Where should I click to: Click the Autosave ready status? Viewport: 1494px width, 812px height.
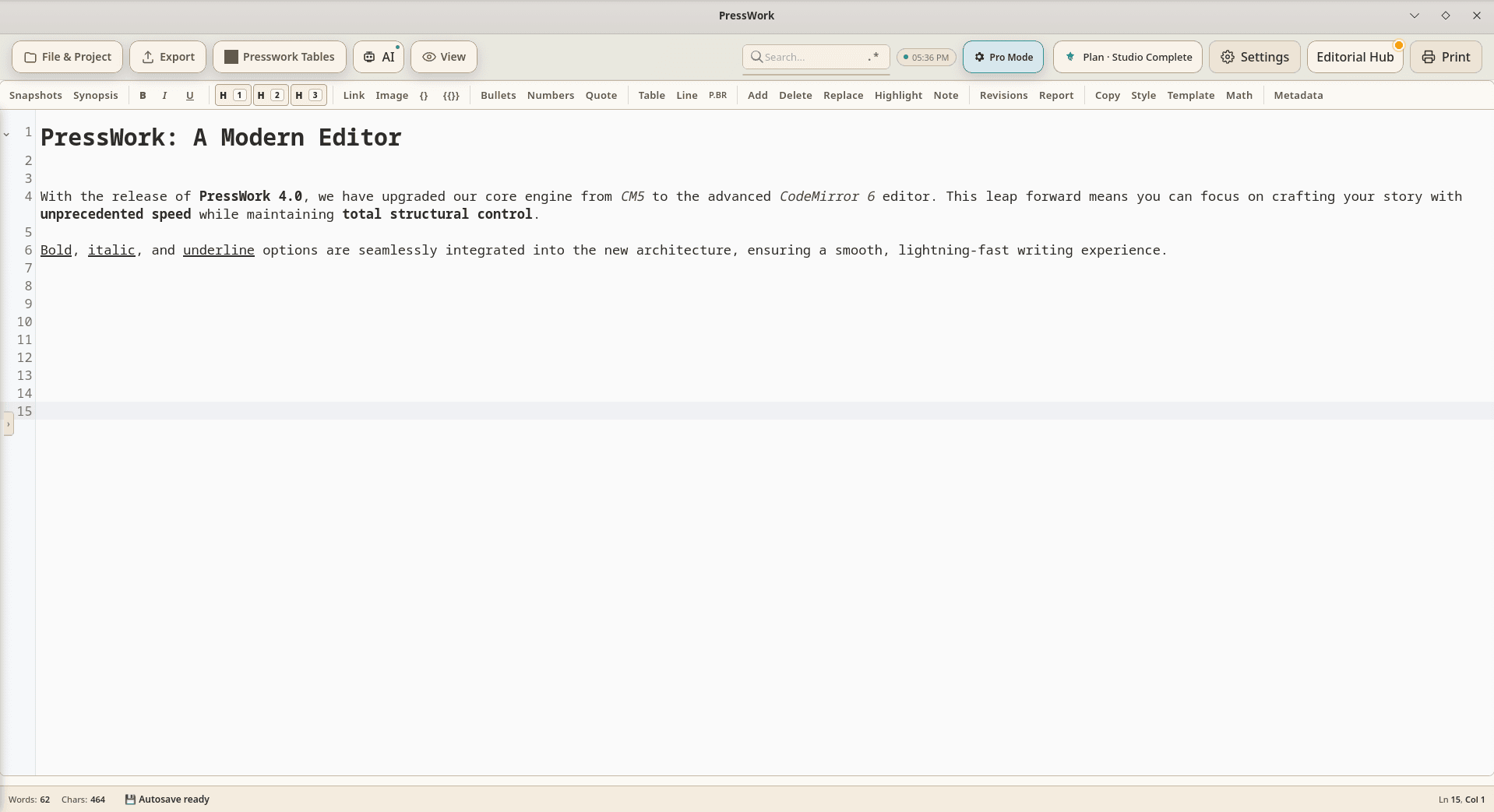point(167,800)
